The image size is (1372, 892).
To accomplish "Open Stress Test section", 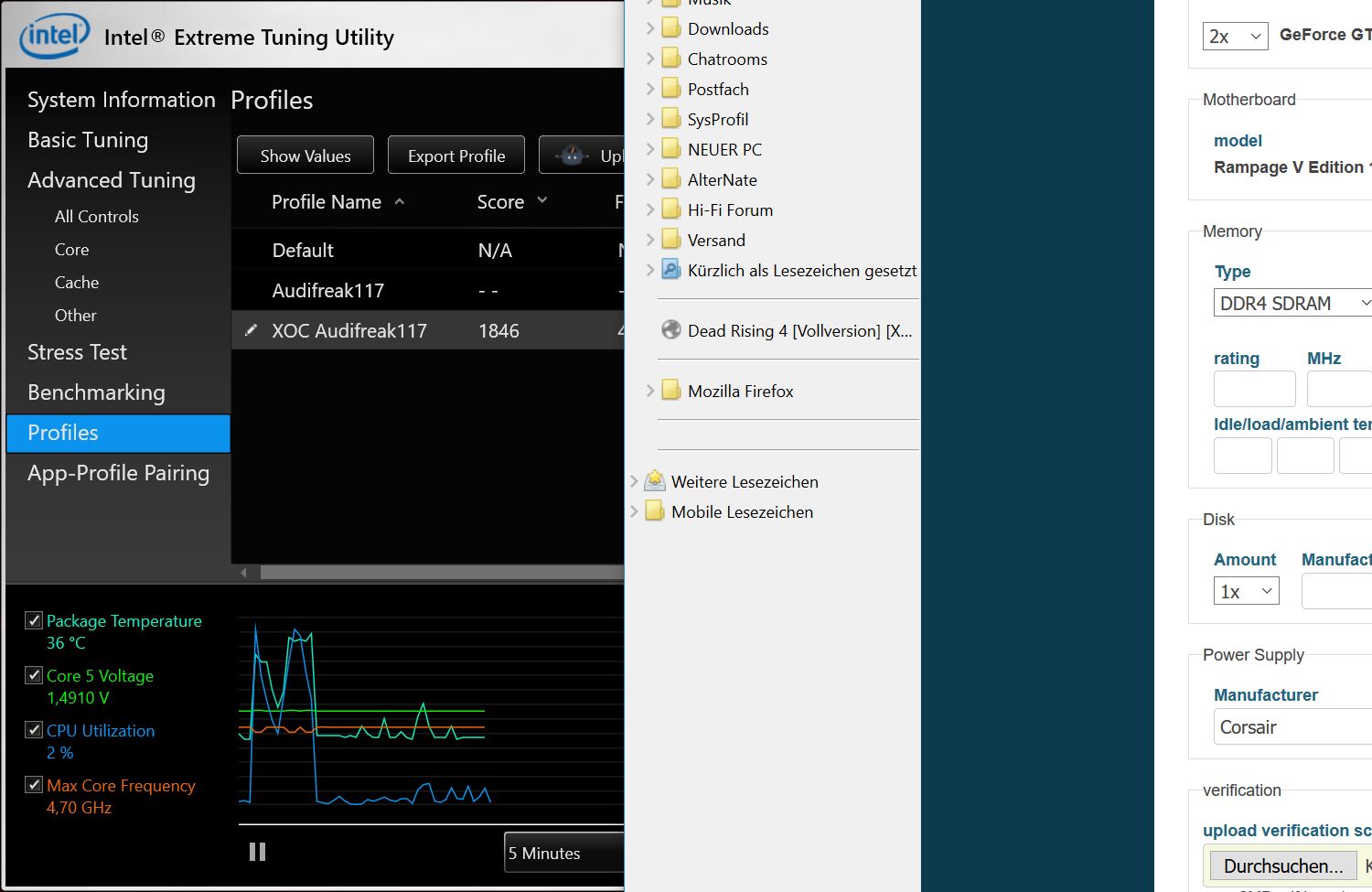I will [77, 352].
